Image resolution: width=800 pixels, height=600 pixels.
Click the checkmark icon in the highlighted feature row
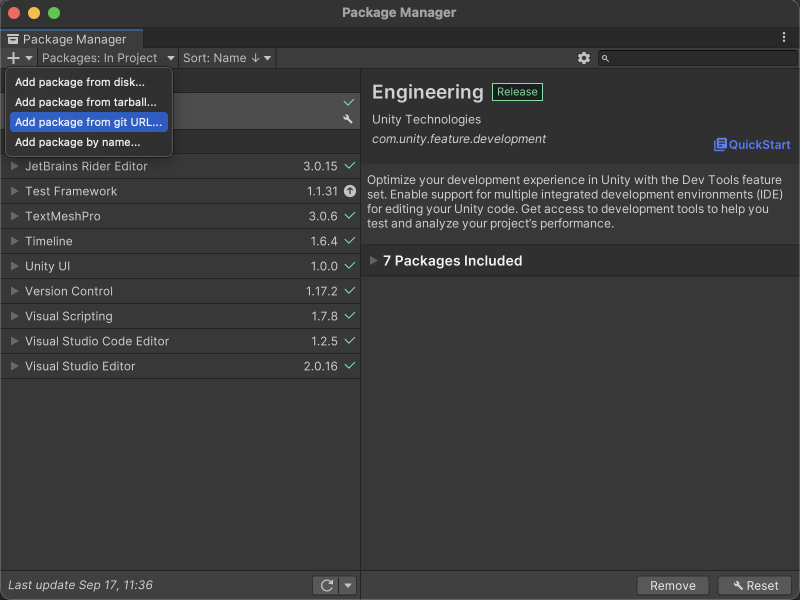coord(348,103)
